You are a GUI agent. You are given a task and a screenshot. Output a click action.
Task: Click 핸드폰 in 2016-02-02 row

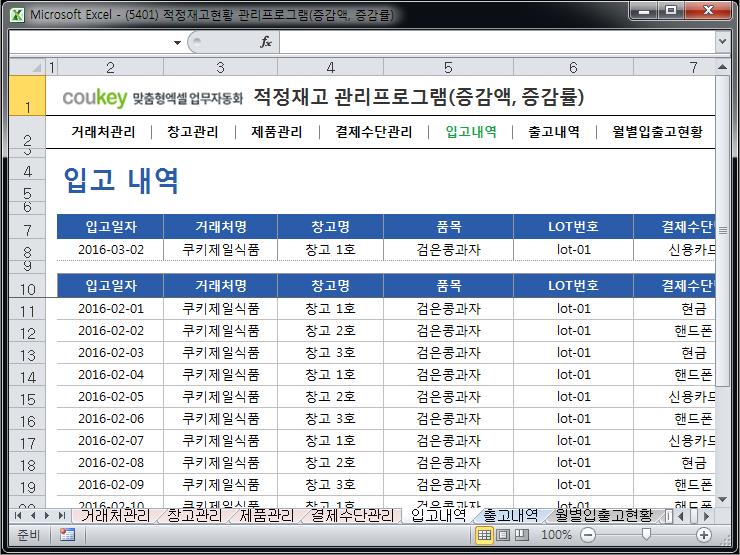(693, 331)
